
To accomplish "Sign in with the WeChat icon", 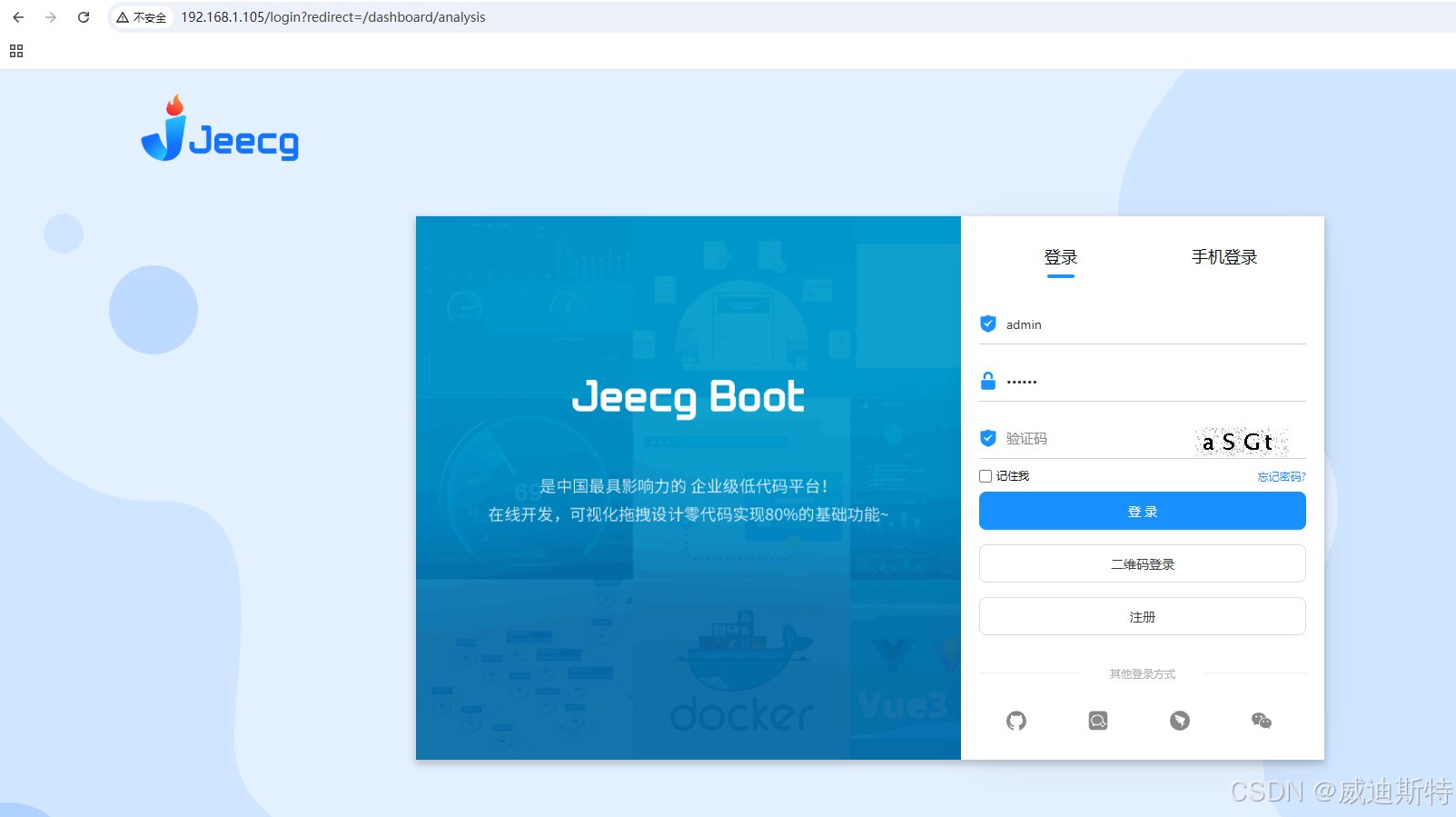I will (1262, 721).
